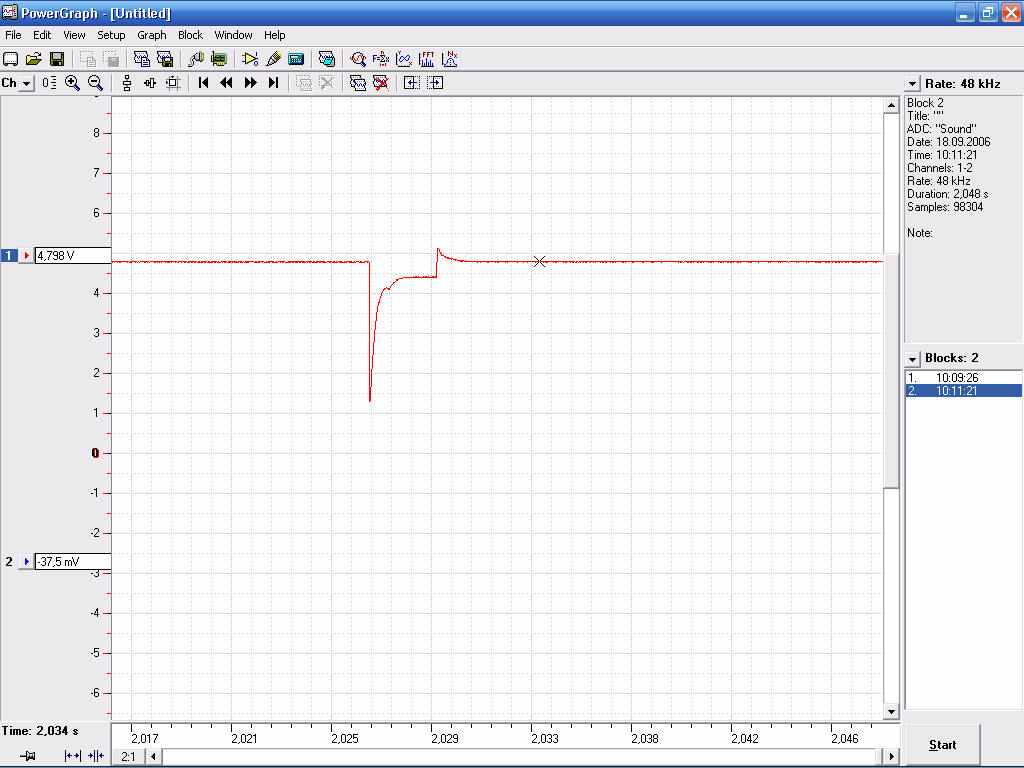
Task: Zoom in with the plus magnifier
Action: [72, 83]
